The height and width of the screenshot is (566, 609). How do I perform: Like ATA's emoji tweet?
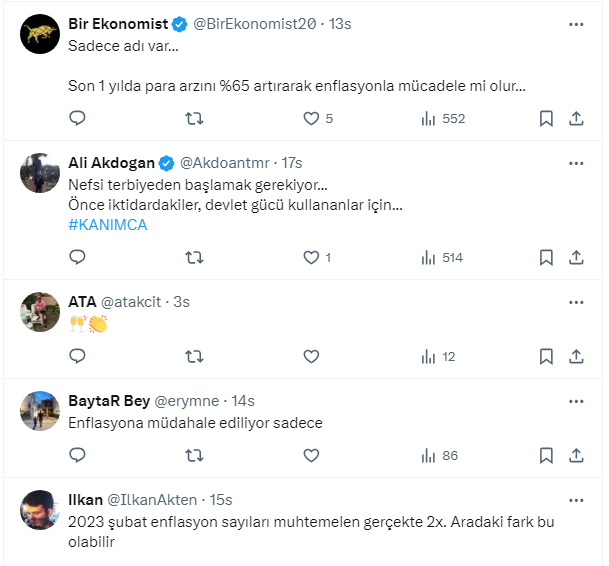[311, 356]
